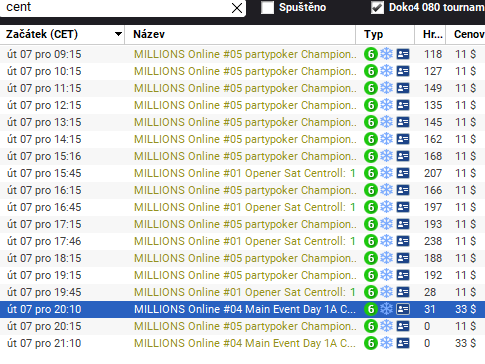Click date 'út 07 pro 15:16'
Screen dimensions: 485x364
44,156
